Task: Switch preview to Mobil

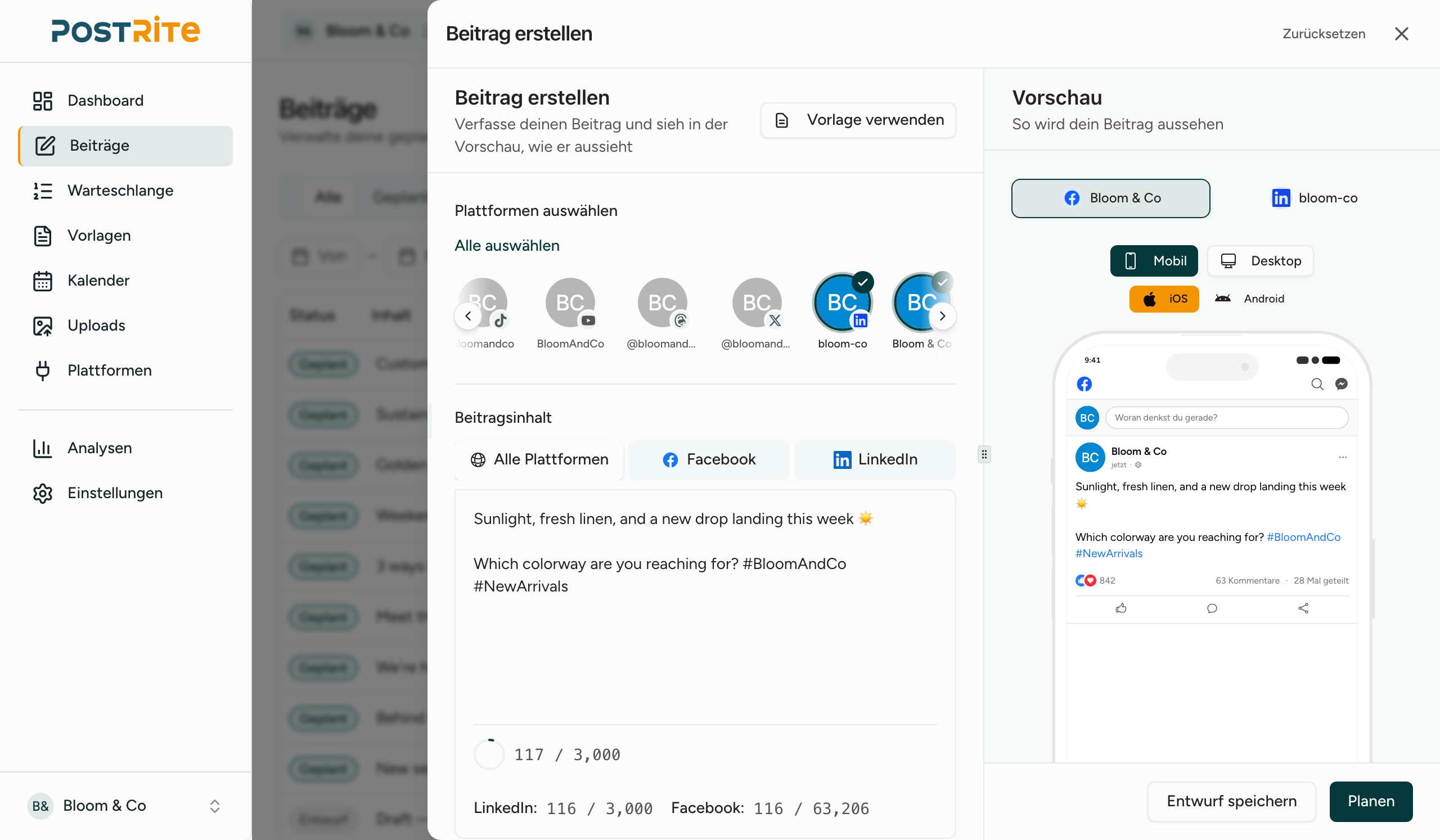Action: [1154, 261]
